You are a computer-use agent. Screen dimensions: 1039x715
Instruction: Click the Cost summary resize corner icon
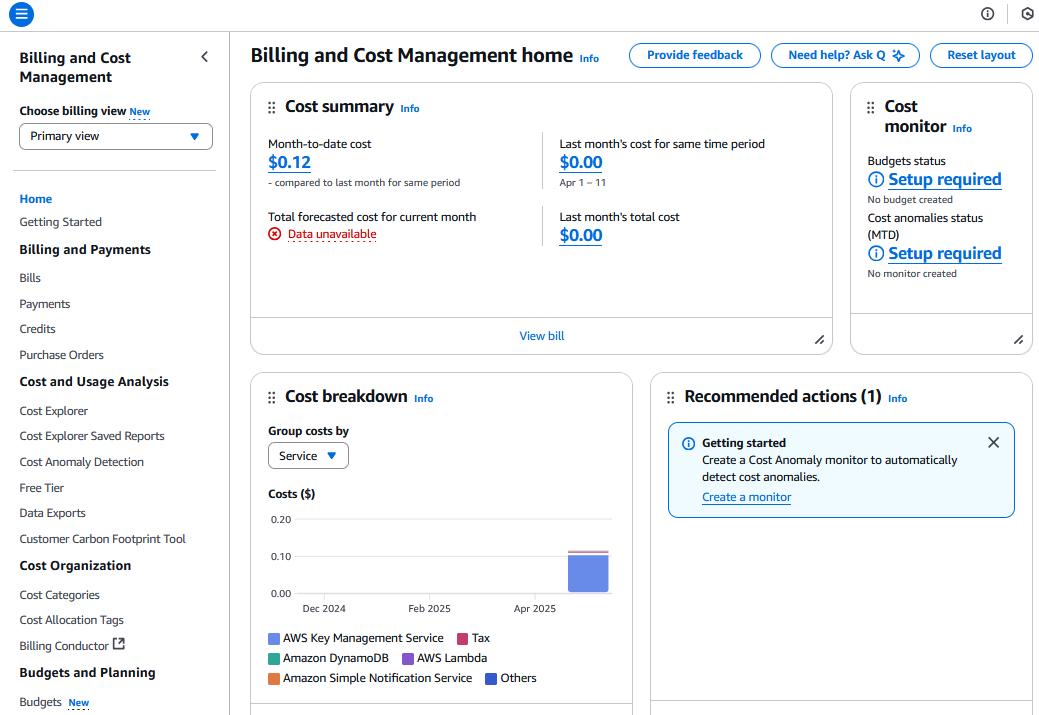coord(820,340)
